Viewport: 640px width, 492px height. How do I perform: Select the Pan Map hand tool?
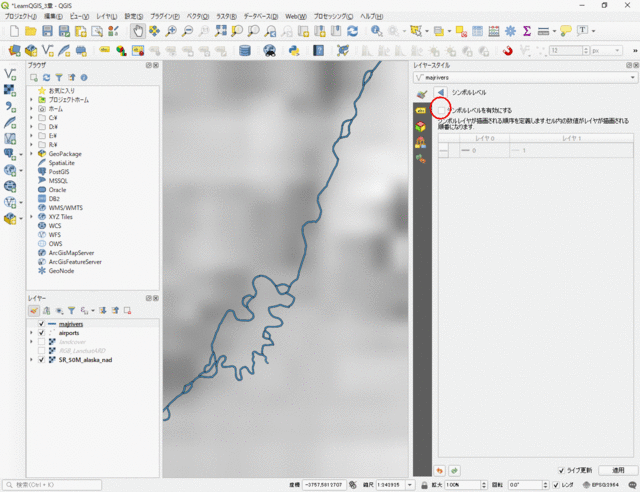(x=138, y=31)
